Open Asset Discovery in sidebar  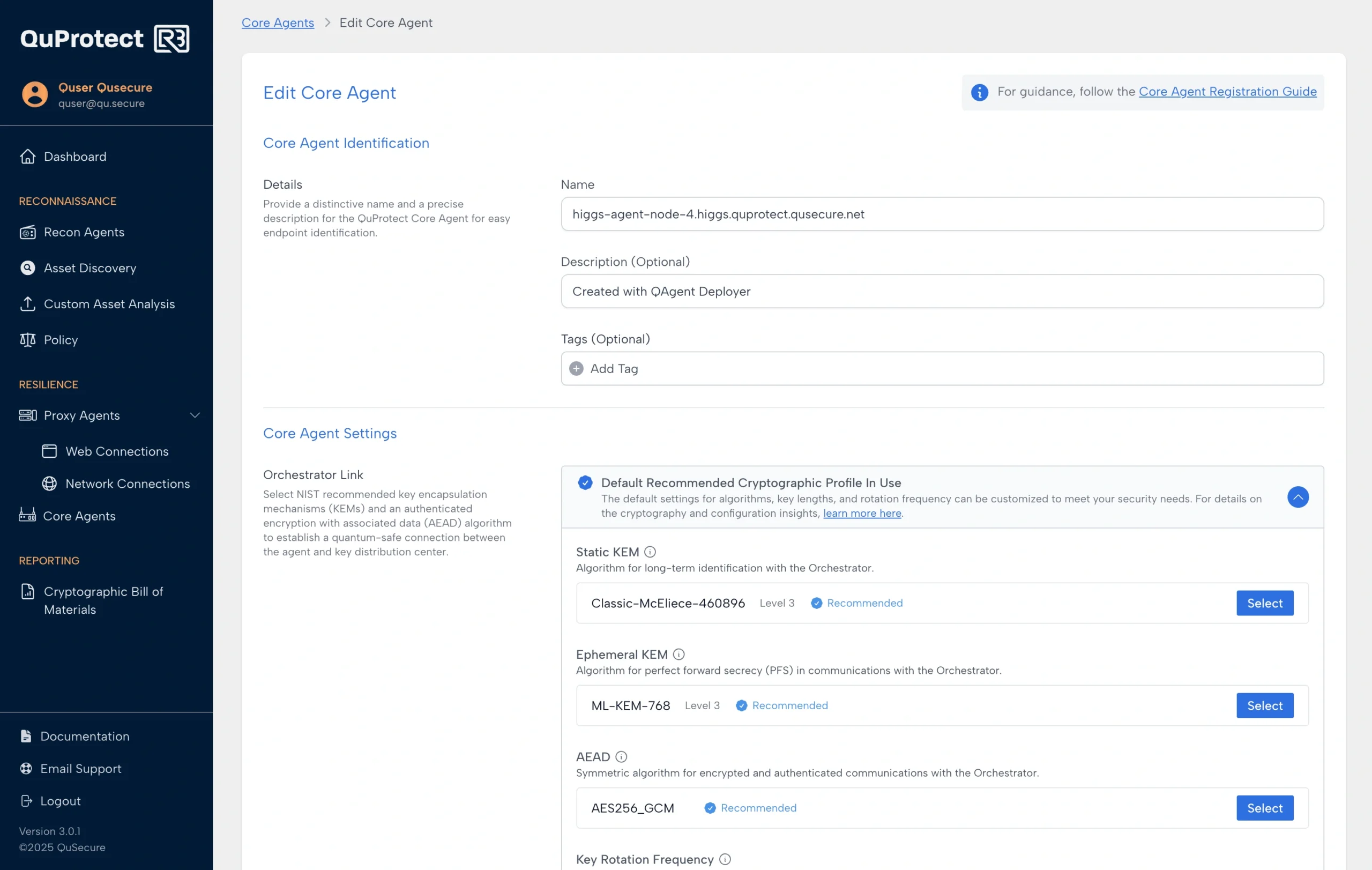point(90,268)
